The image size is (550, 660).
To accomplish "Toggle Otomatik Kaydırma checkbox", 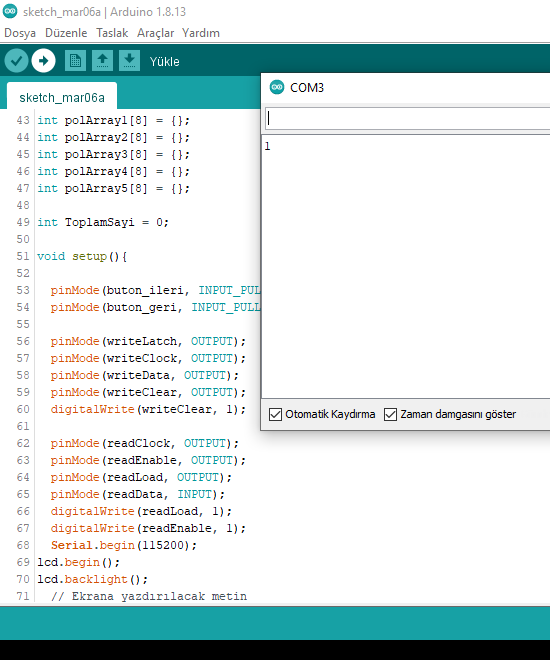I will 275,414.
